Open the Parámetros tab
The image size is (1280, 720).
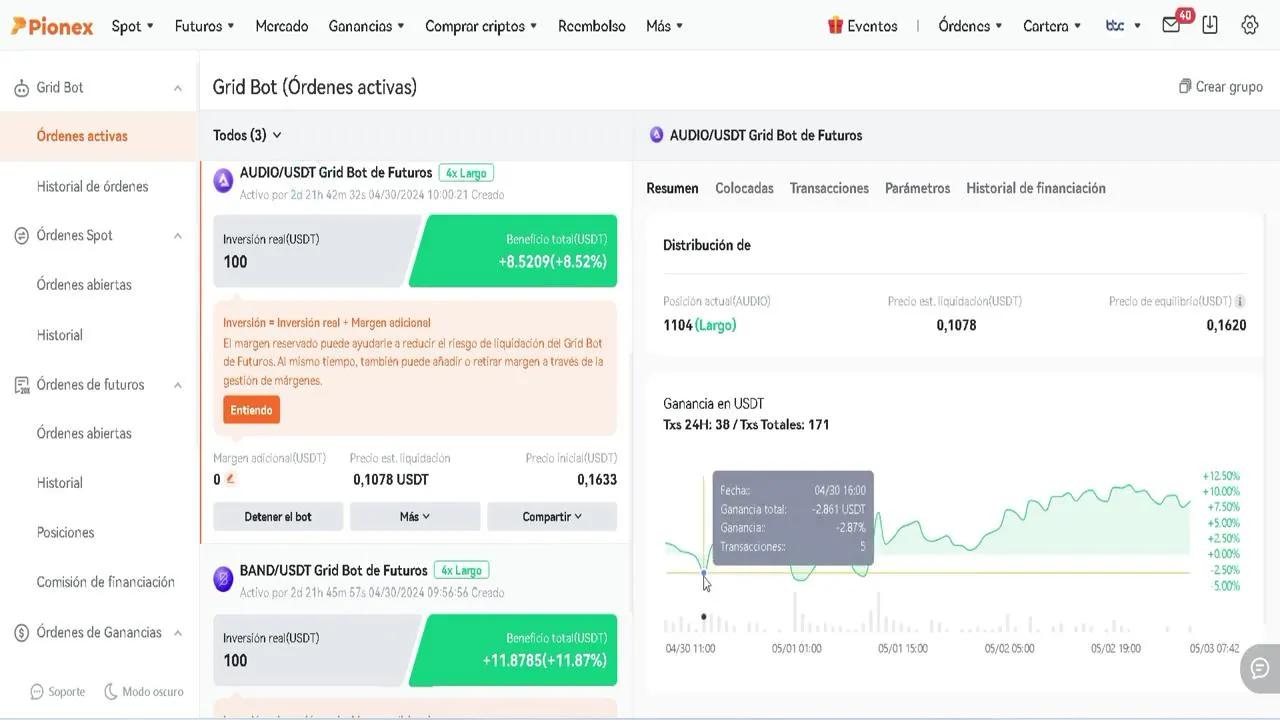tap(917, 188)
